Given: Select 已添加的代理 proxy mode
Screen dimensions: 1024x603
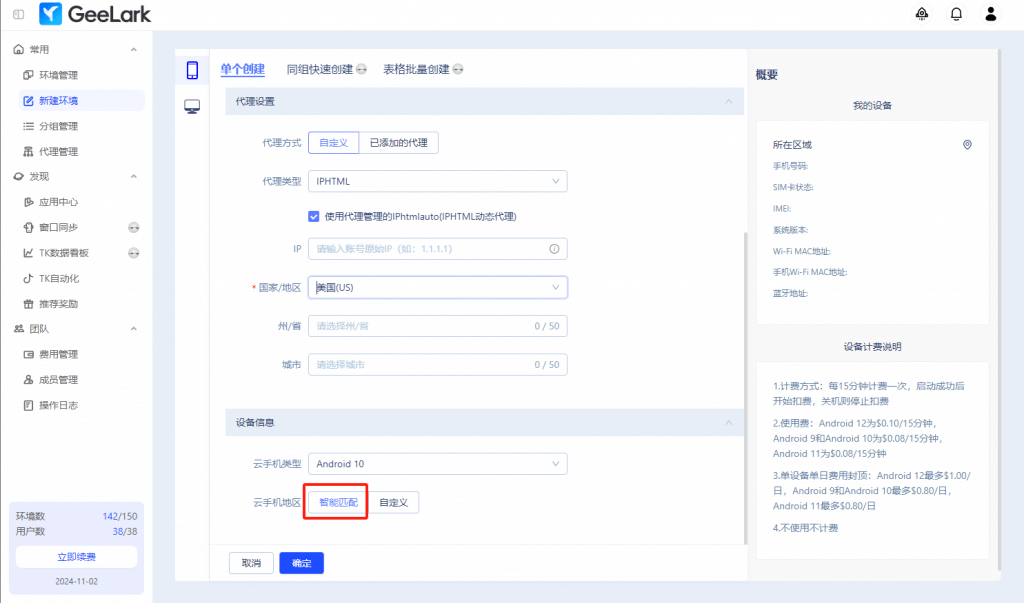Looking at the screenshot, I should click(398, 143).
